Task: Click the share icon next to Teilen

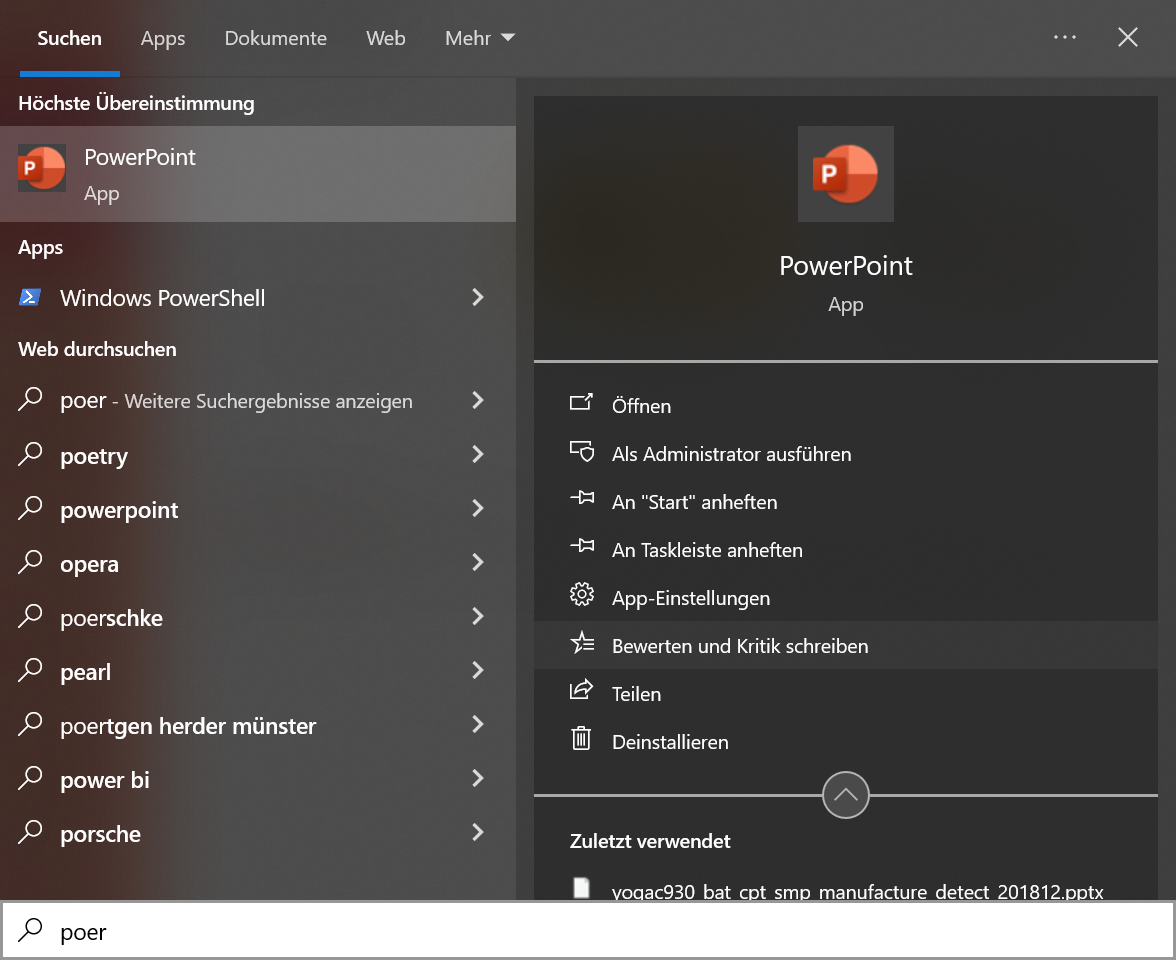Action: [581, 691]
